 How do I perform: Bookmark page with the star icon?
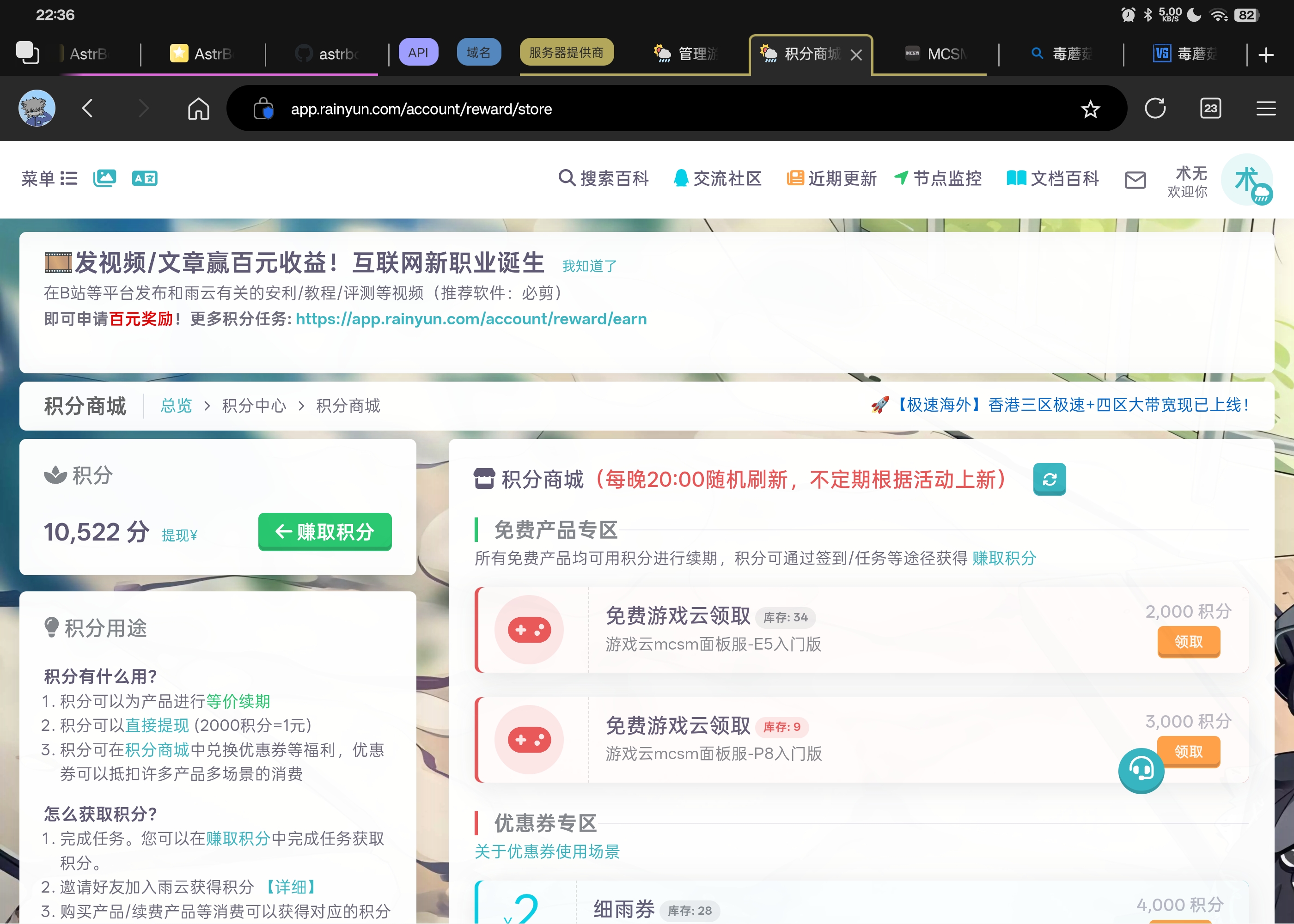tap(1090, 109)
